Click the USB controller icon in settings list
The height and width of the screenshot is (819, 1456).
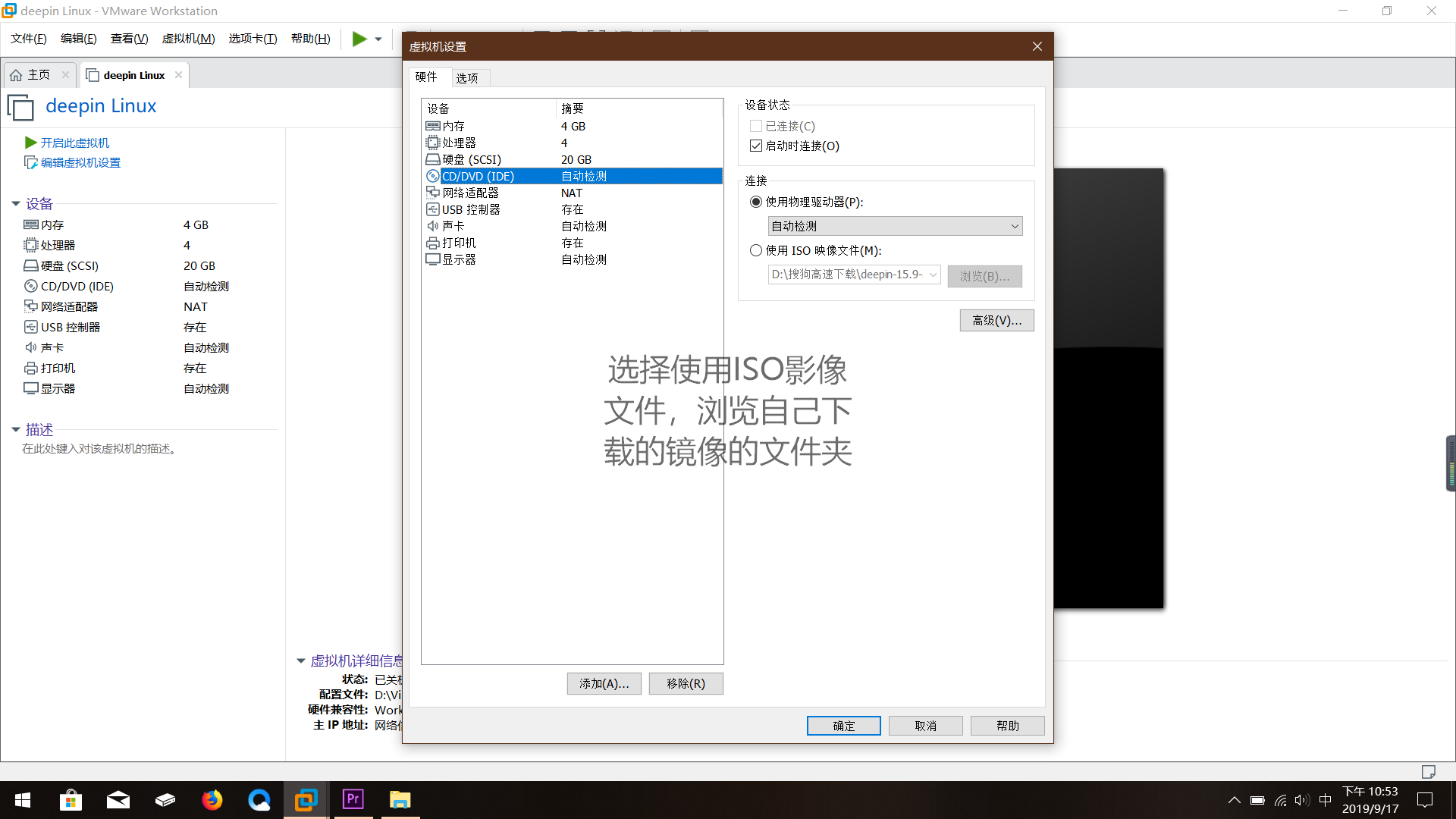[433, 209]
